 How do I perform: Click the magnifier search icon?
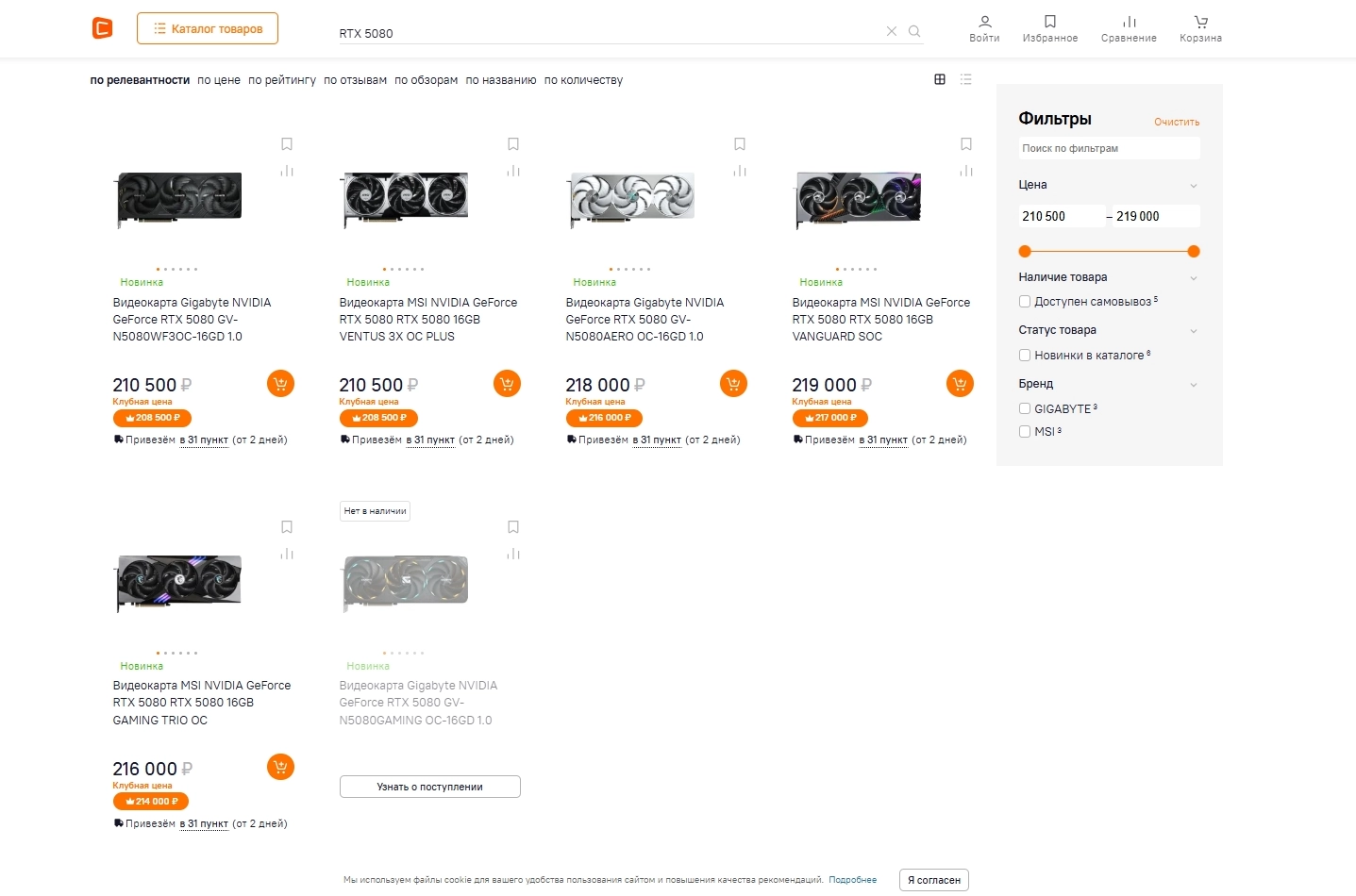tap(914, 31)
